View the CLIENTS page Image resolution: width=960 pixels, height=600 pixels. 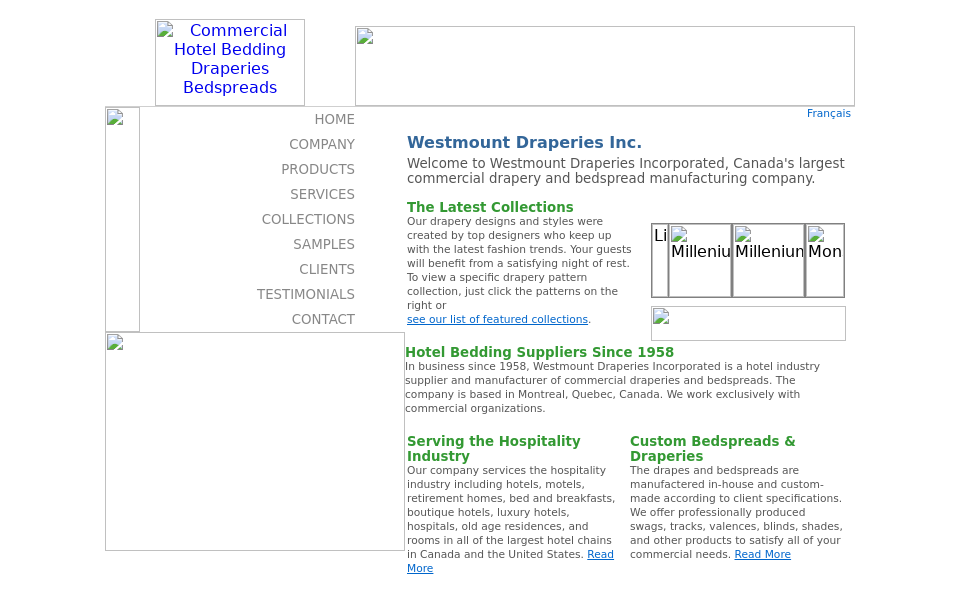coord(326,269)
